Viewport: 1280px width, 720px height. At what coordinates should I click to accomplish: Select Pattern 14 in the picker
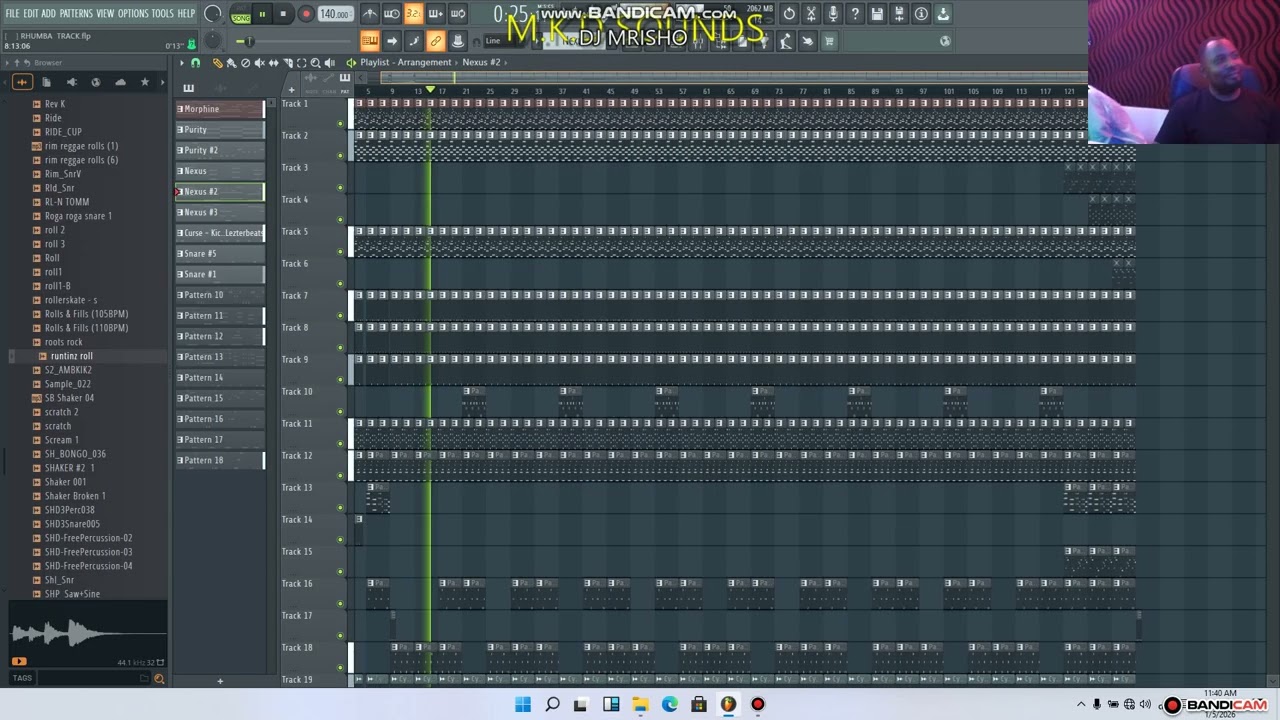click(x=220, y=377)
